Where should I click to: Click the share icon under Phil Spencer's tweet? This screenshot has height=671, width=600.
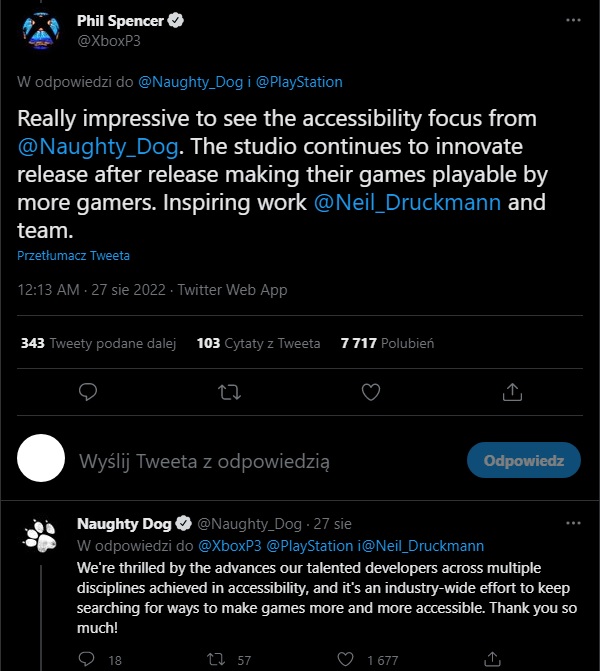click(511, 390)
